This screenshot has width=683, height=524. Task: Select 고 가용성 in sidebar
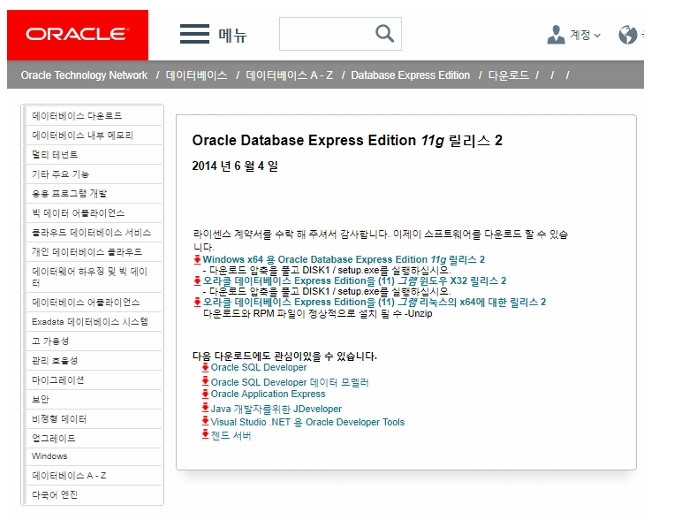click(x=94, y=341)
